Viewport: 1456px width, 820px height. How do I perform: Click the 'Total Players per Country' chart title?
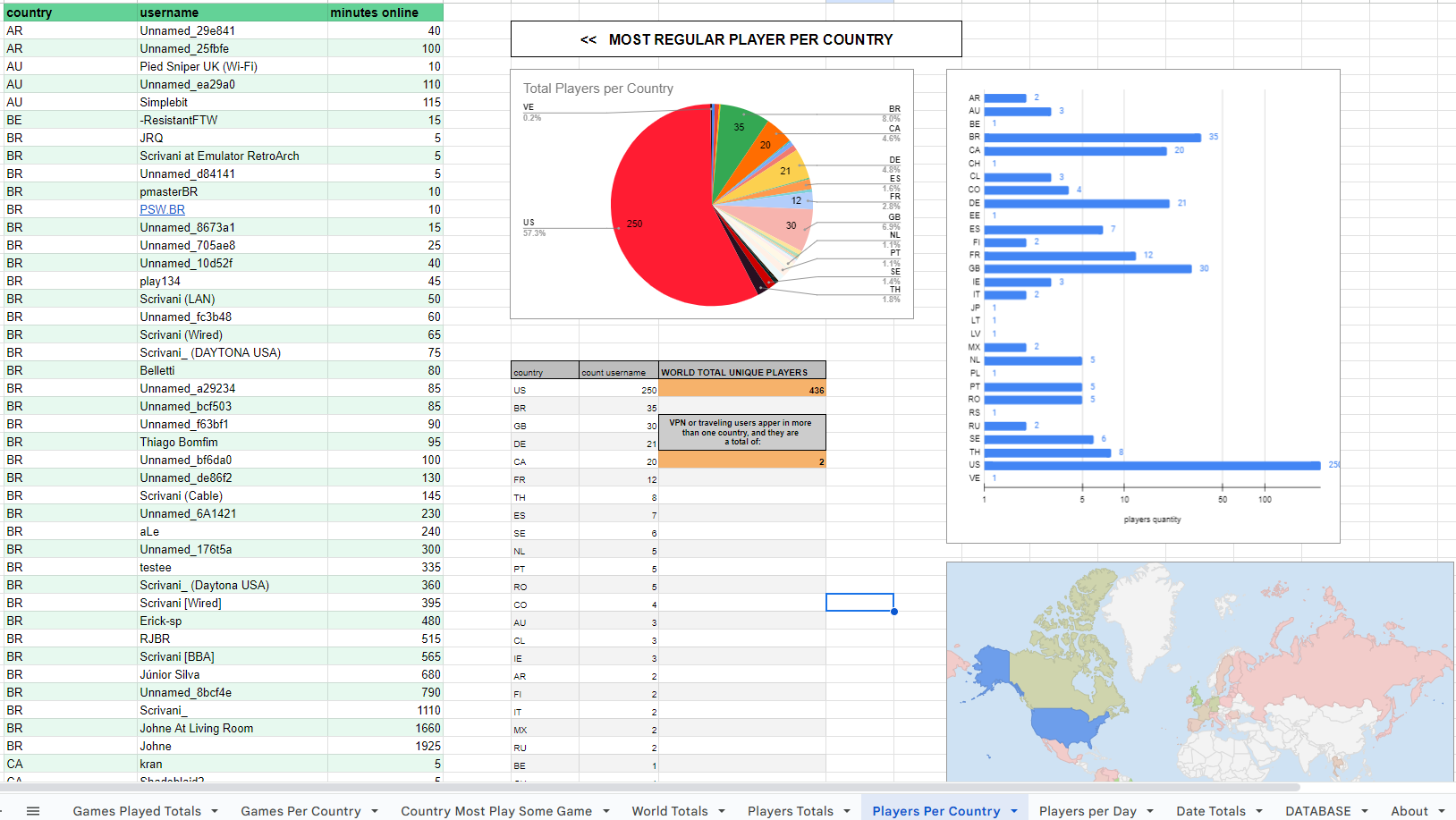pyautogui.click(x=598, y=89)
